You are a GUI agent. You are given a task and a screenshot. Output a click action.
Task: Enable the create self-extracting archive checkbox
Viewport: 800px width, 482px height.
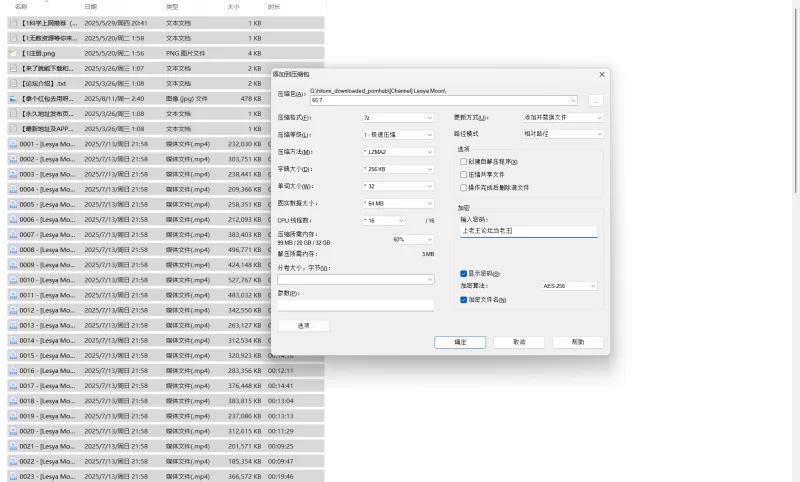pos(463,162)
